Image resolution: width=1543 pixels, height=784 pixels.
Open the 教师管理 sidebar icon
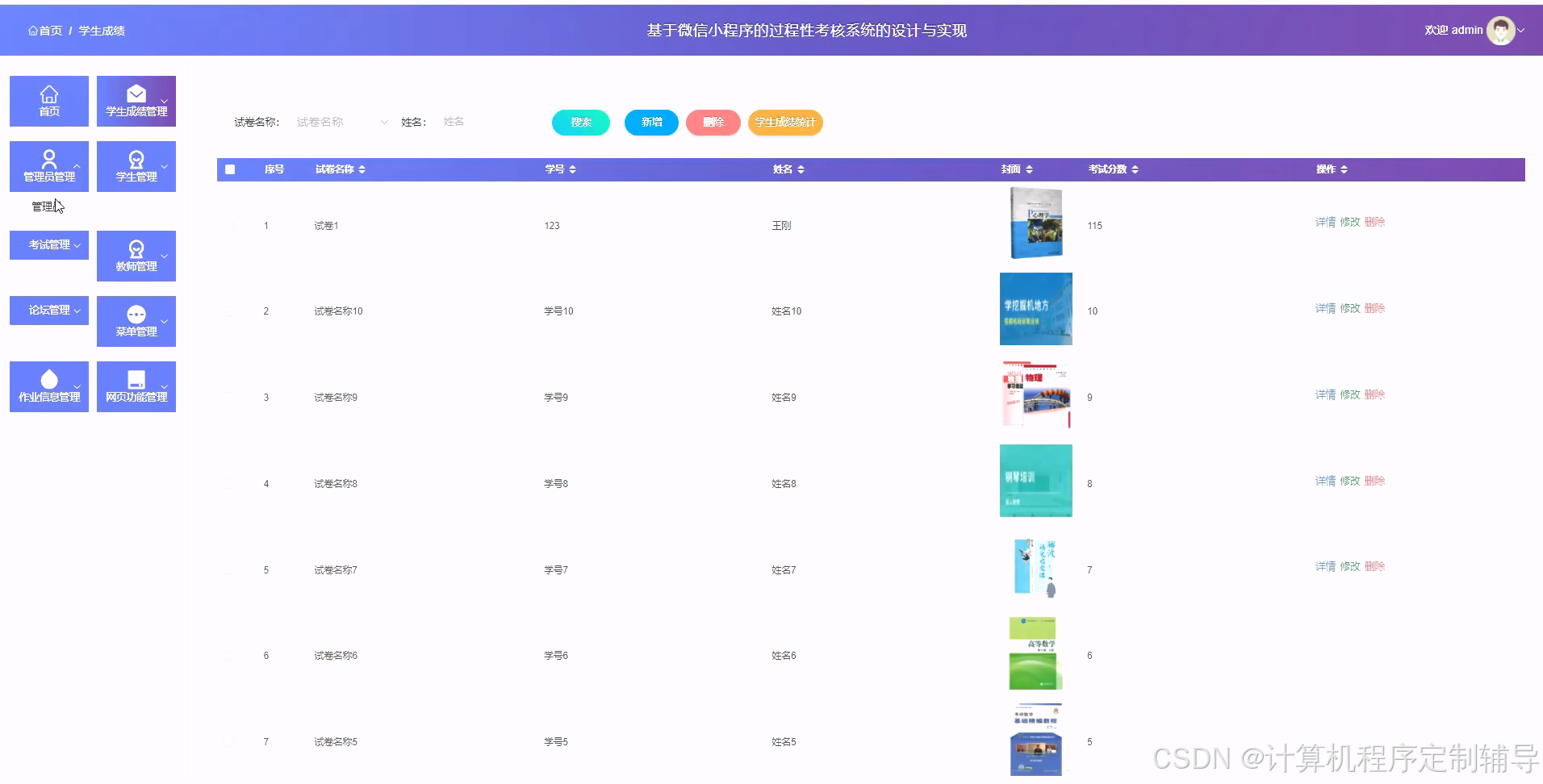(136, 256)
